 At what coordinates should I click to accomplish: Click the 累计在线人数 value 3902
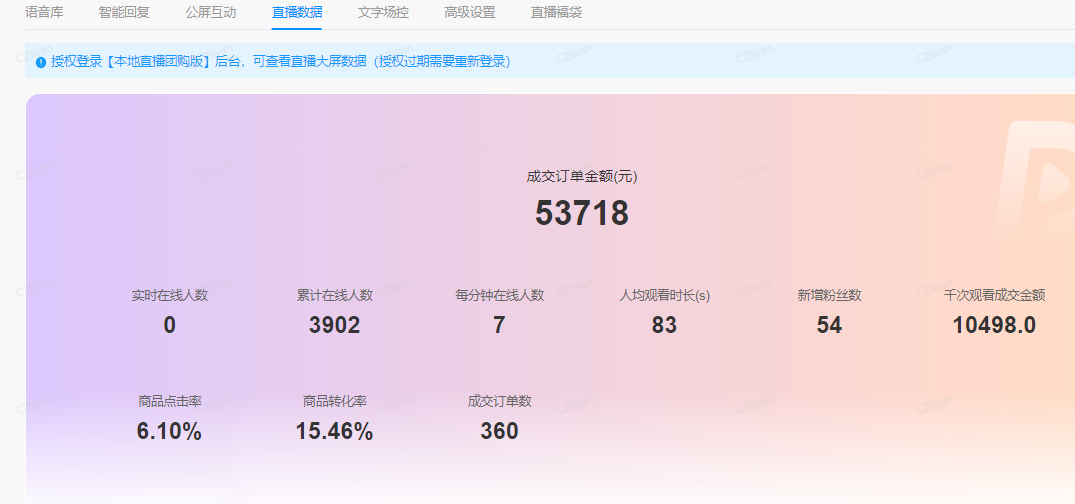(x=334, y=325)
